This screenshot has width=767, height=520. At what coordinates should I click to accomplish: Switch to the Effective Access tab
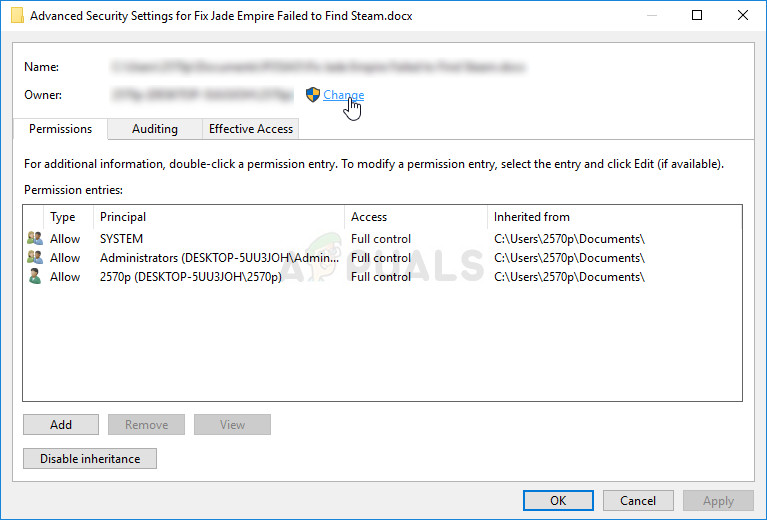(x=250, y=129)
